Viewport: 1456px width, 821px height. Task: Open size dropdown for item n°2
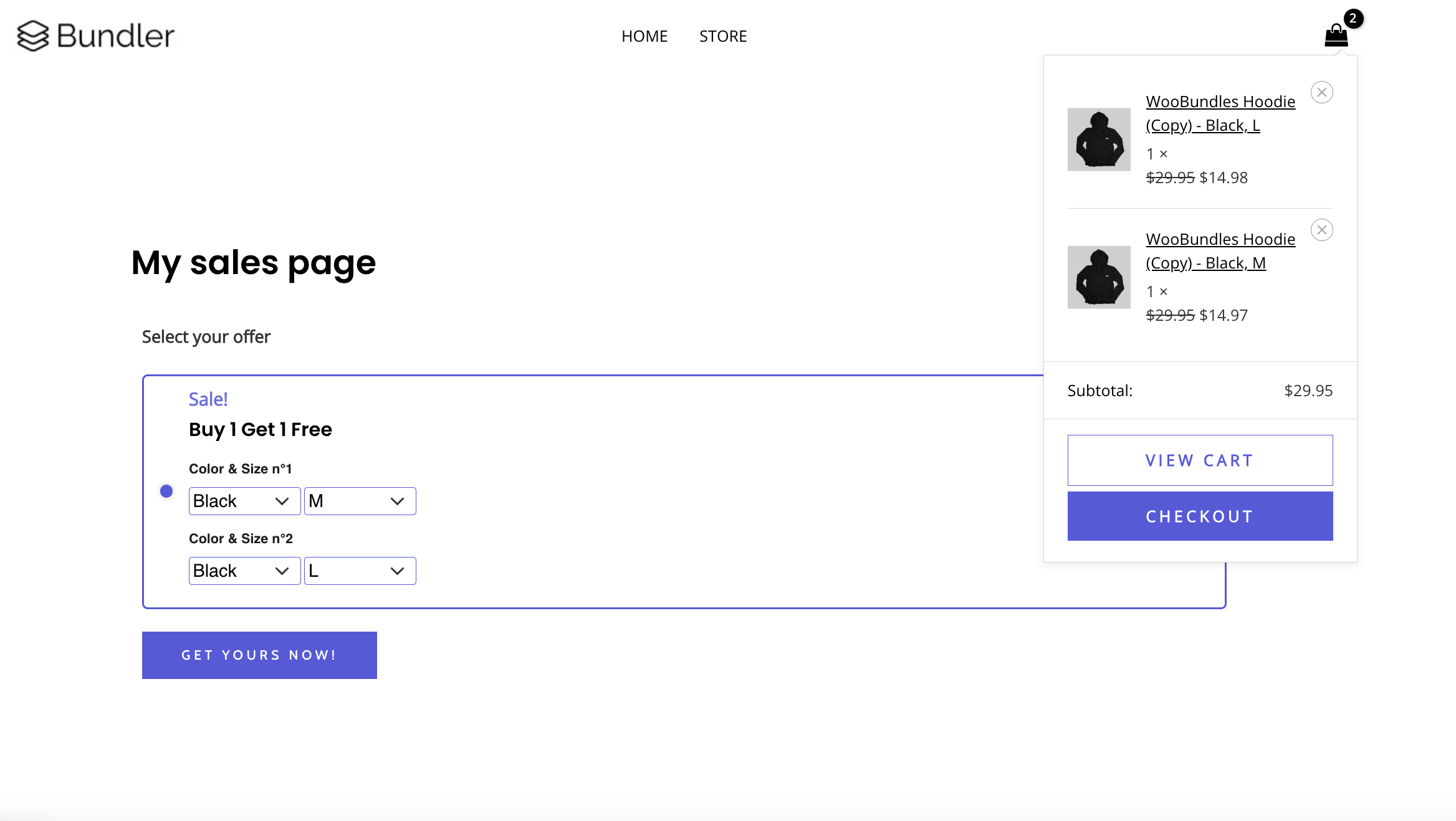pyautogui.click(x=360, y=571)
